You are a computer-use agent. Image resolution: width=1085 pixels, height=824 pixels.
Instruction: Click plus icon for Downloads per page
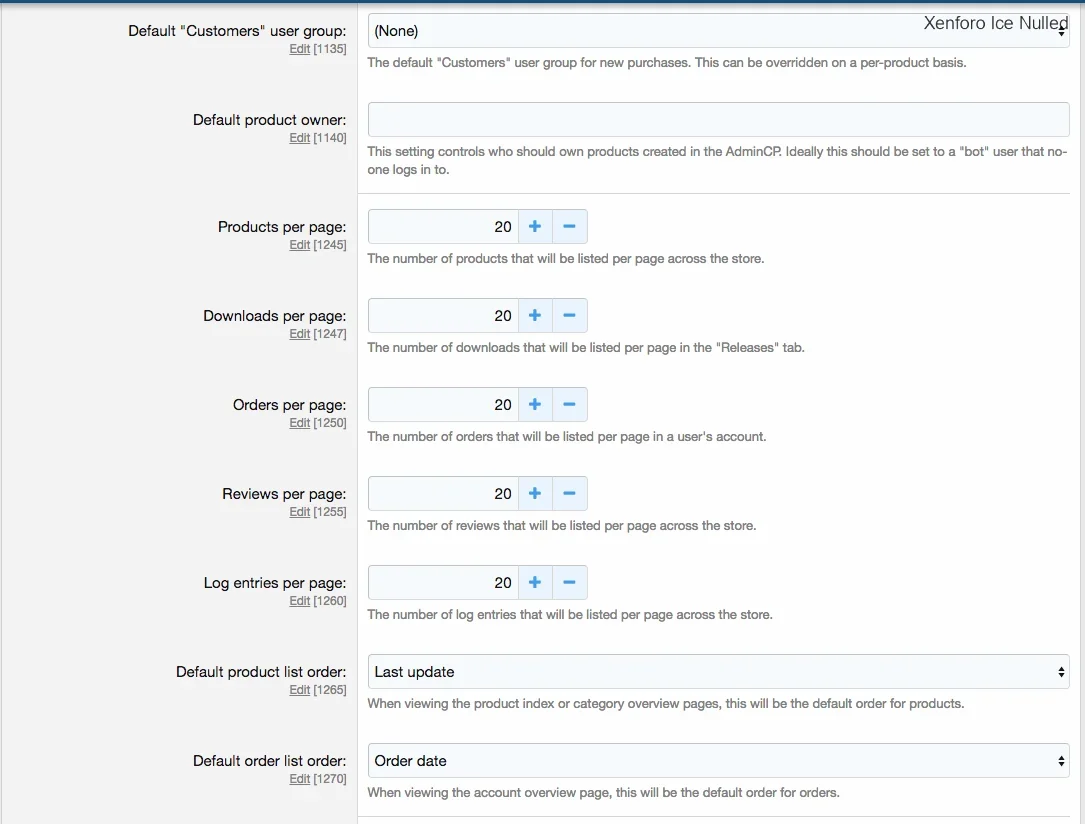click(x=534, y=316)
